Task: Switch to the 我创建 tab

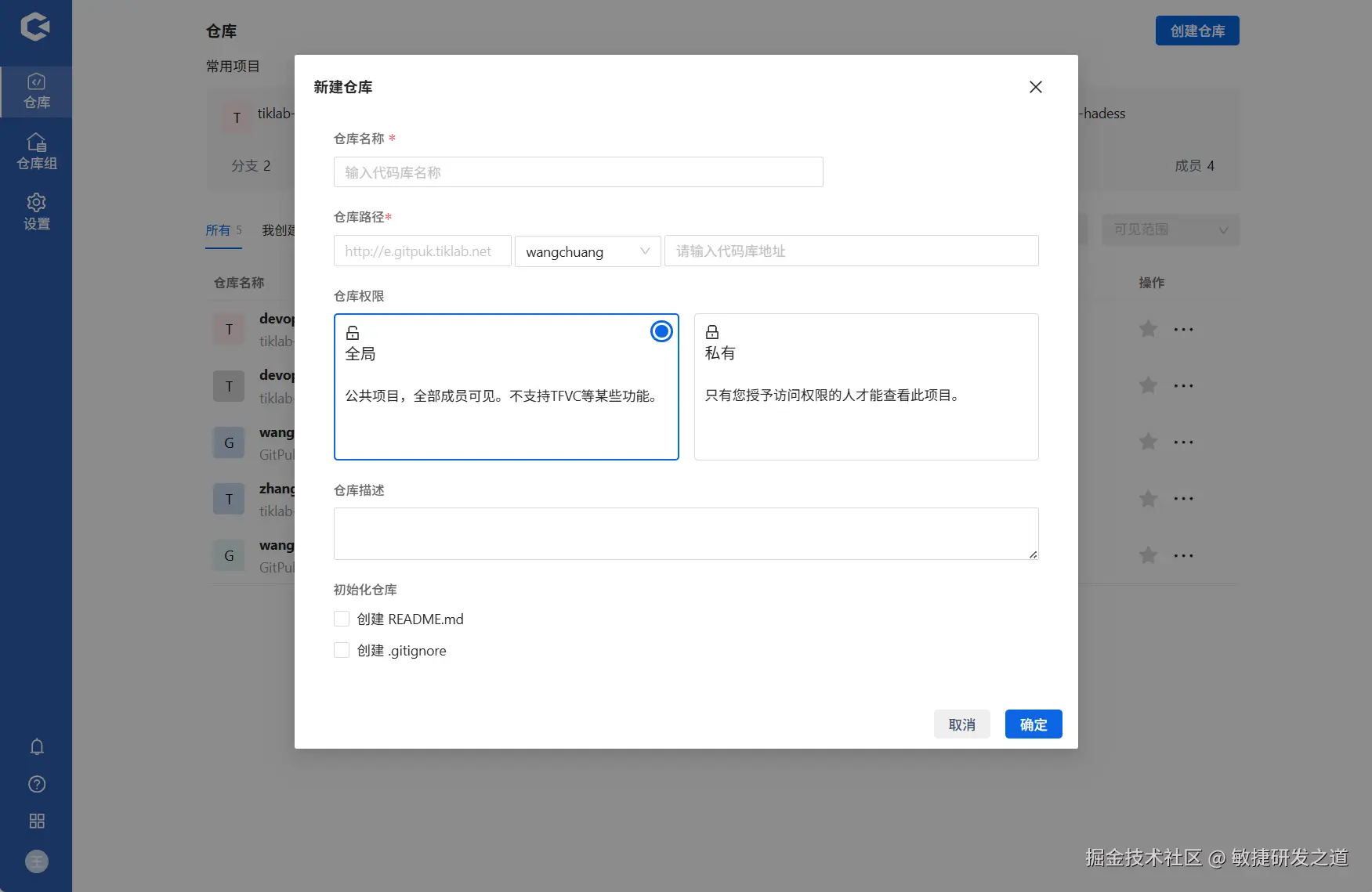Action: [x=278, y=230]
